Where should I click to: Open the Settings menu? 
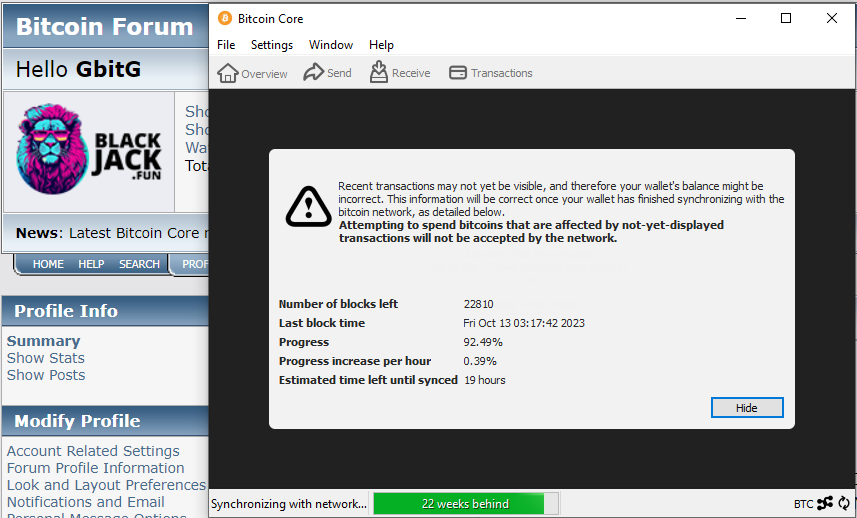pos(272,45)
